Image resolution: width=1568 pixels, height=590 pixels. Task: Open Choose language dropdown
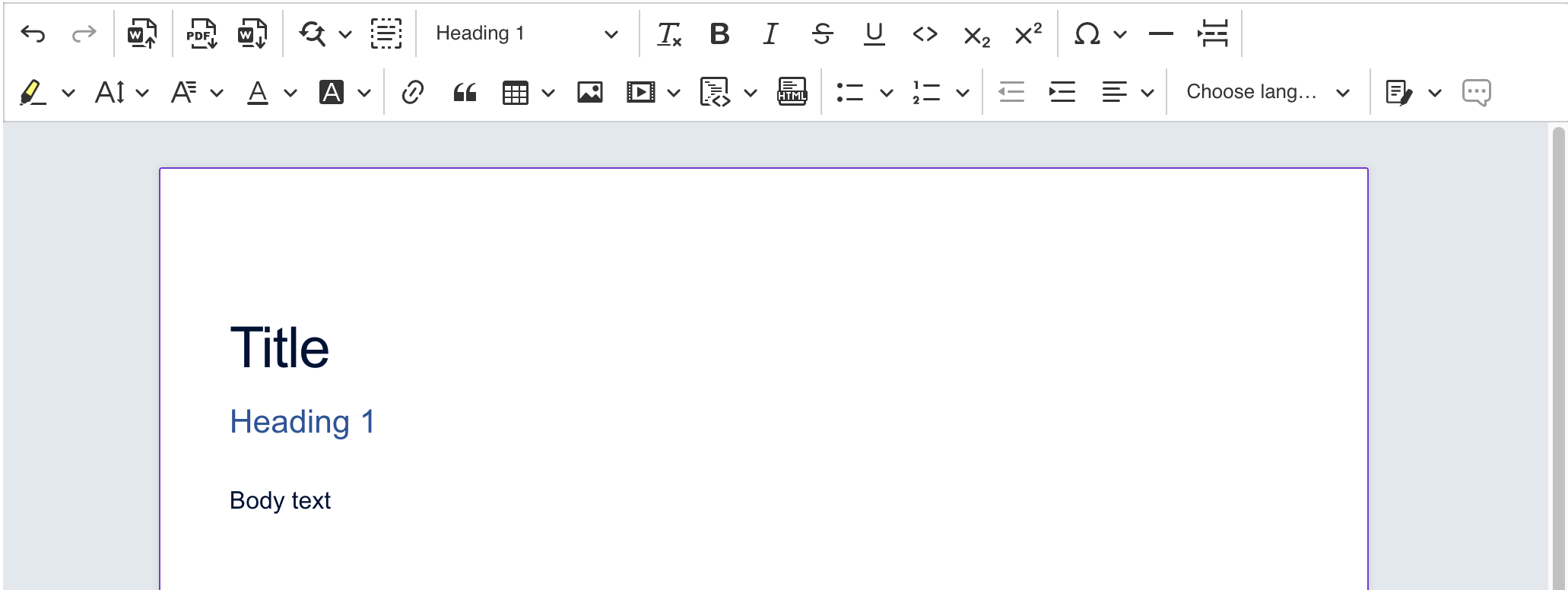coord(1268,92)
